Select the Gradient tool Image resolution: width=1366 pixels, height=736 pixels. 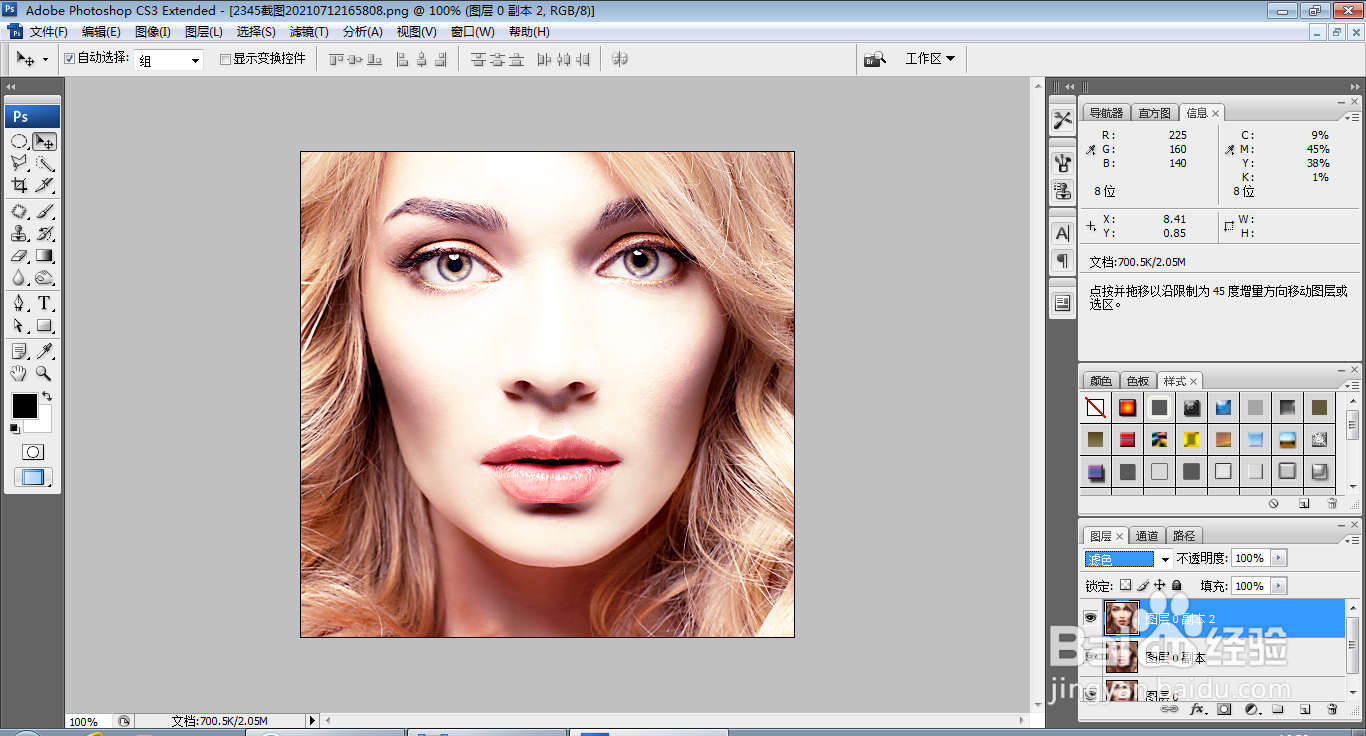click(45, 256)
